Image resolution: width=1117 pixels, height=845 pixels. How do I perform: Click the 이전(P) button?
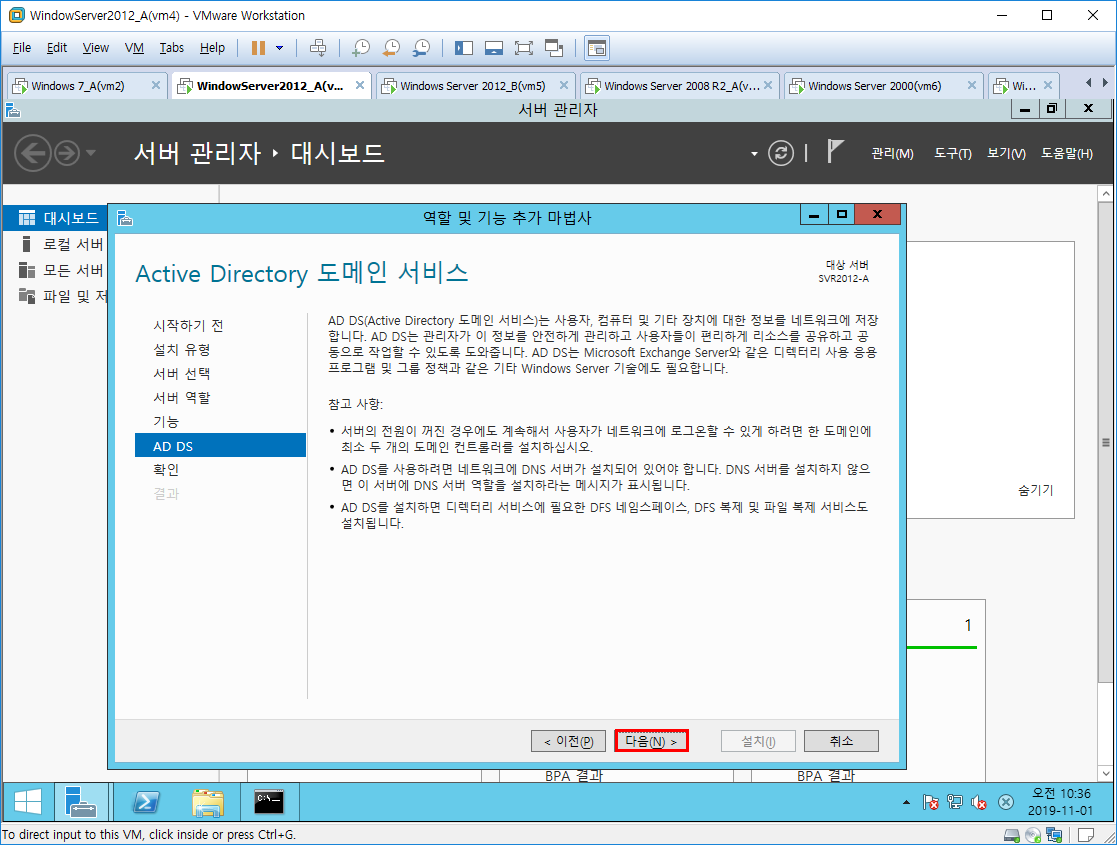[568, 741]
